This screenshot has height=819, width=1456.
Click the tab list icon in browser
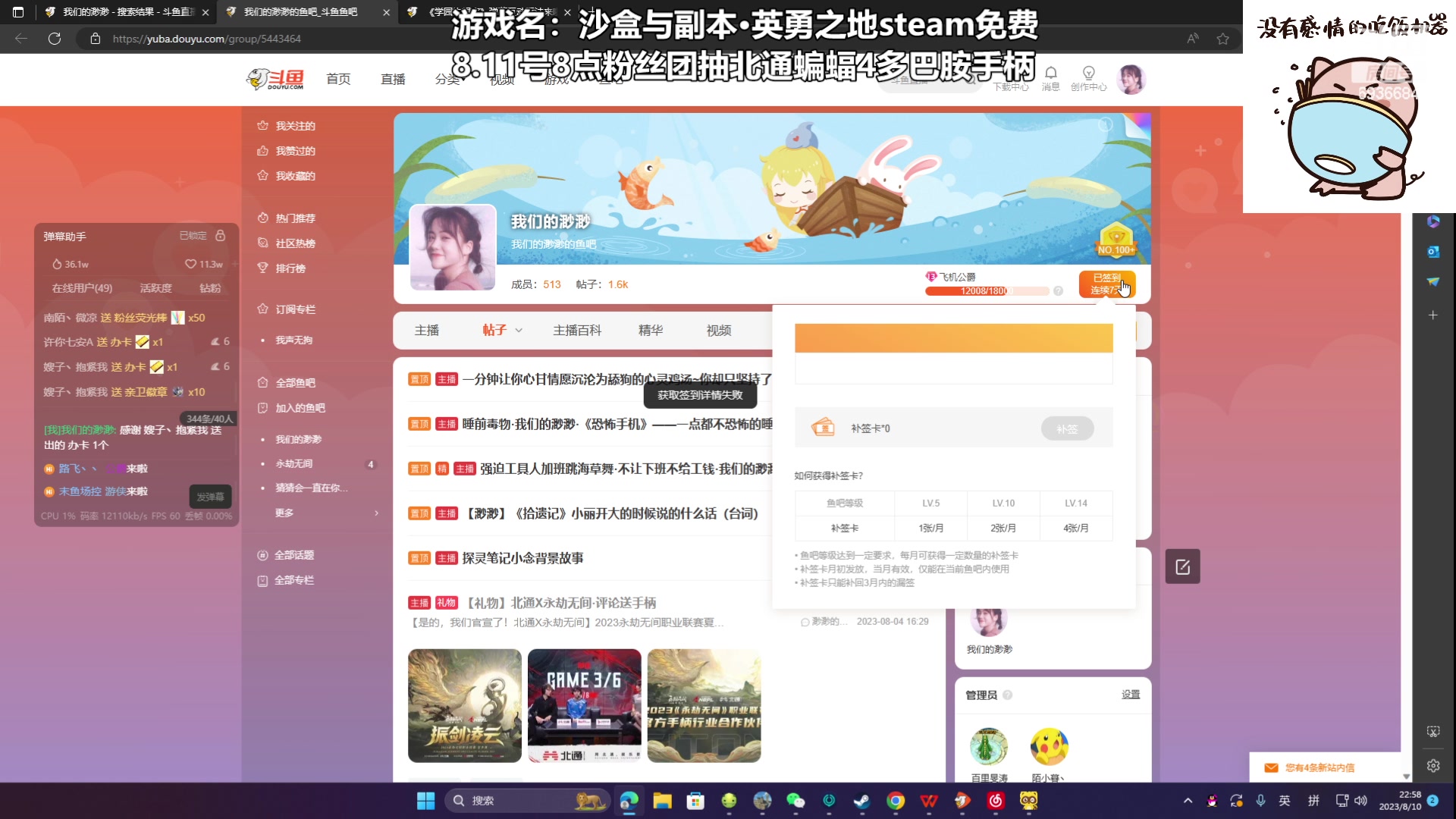(x=18, y=12)
